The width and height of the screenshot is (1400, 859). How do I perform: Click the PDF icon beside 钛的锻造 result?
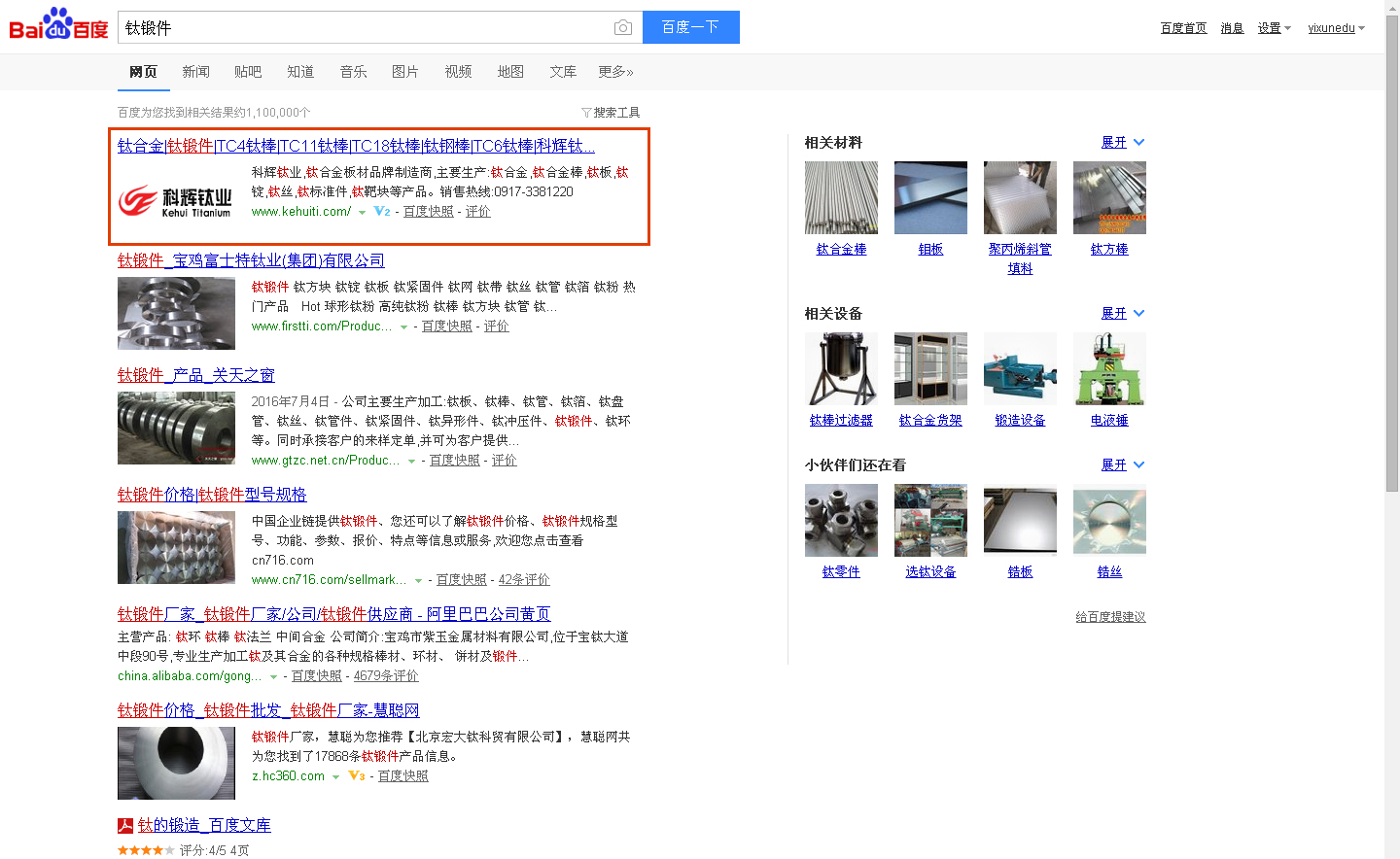[x=125, y=826]
